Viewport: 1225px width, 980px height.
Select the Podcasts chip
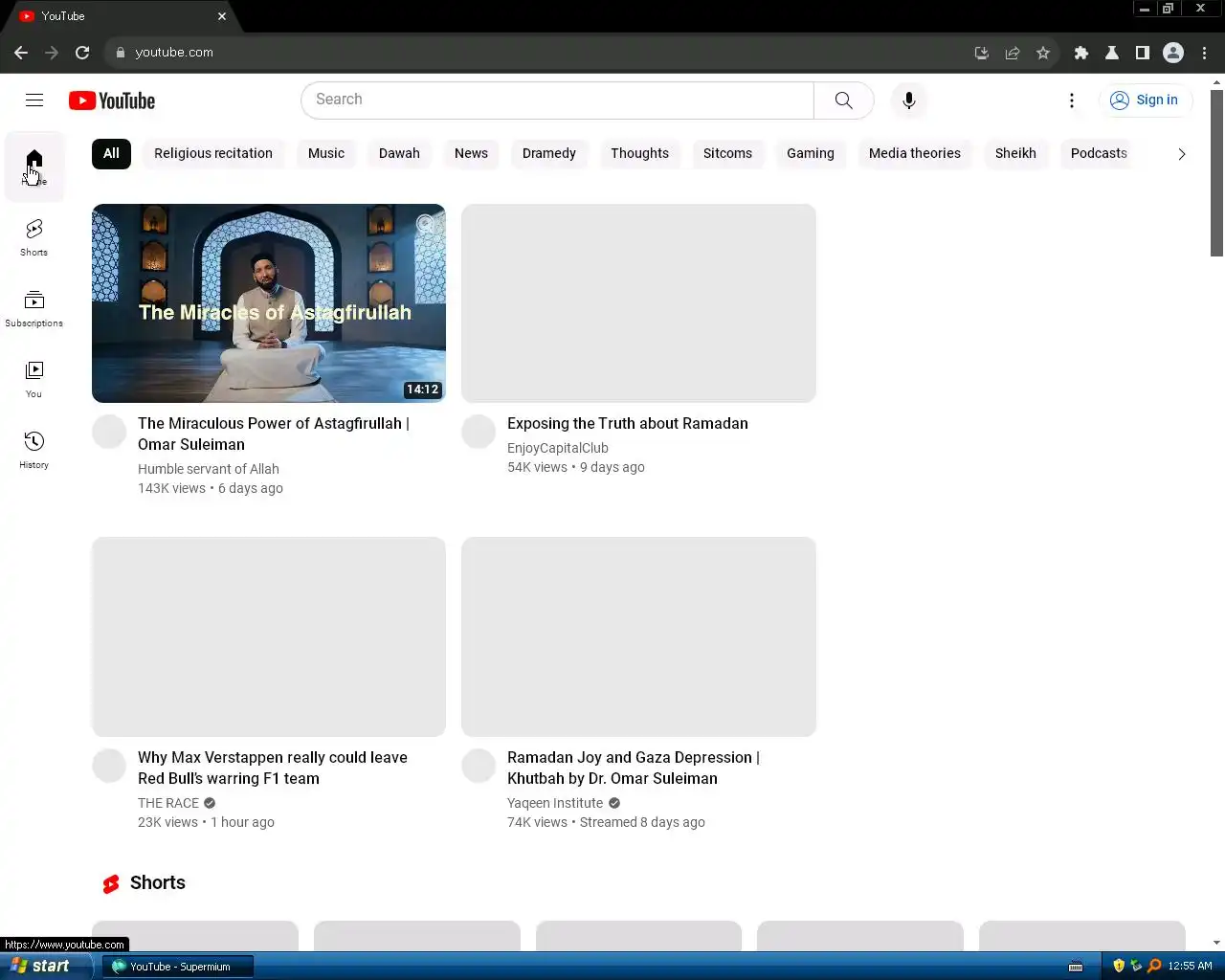tap(1099, 153)
